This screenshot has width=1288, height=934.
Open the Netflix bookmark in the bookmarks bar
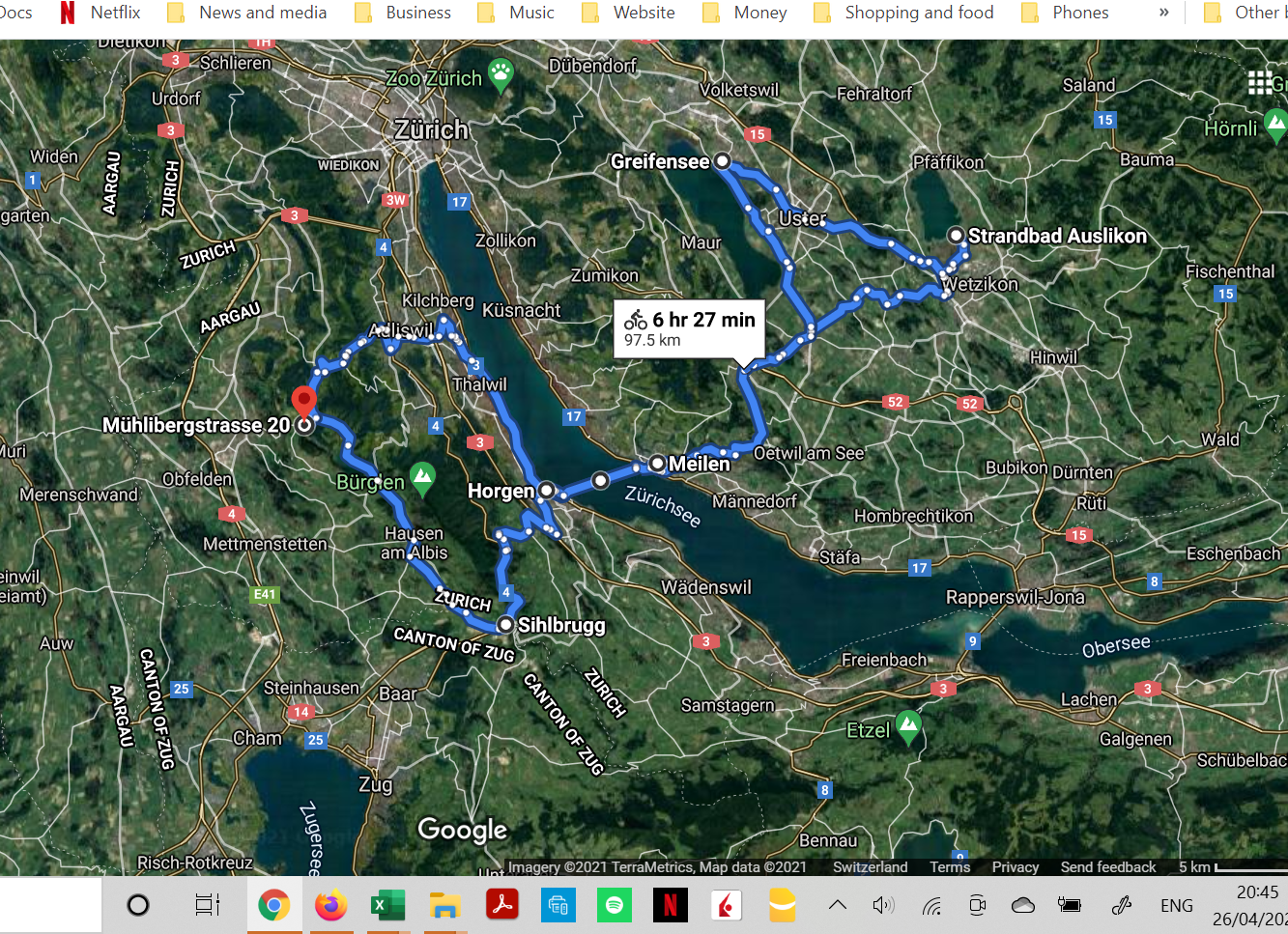[x=100, y=13]
